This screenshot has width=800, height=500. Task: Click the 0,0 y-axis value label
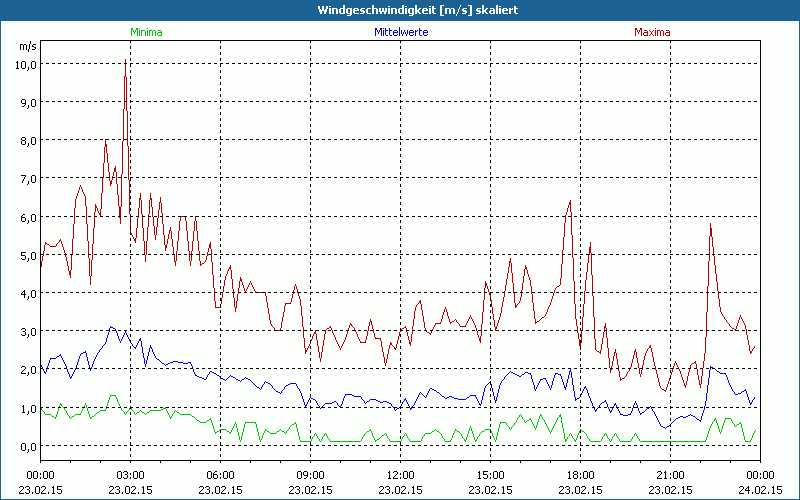point(27,446)
